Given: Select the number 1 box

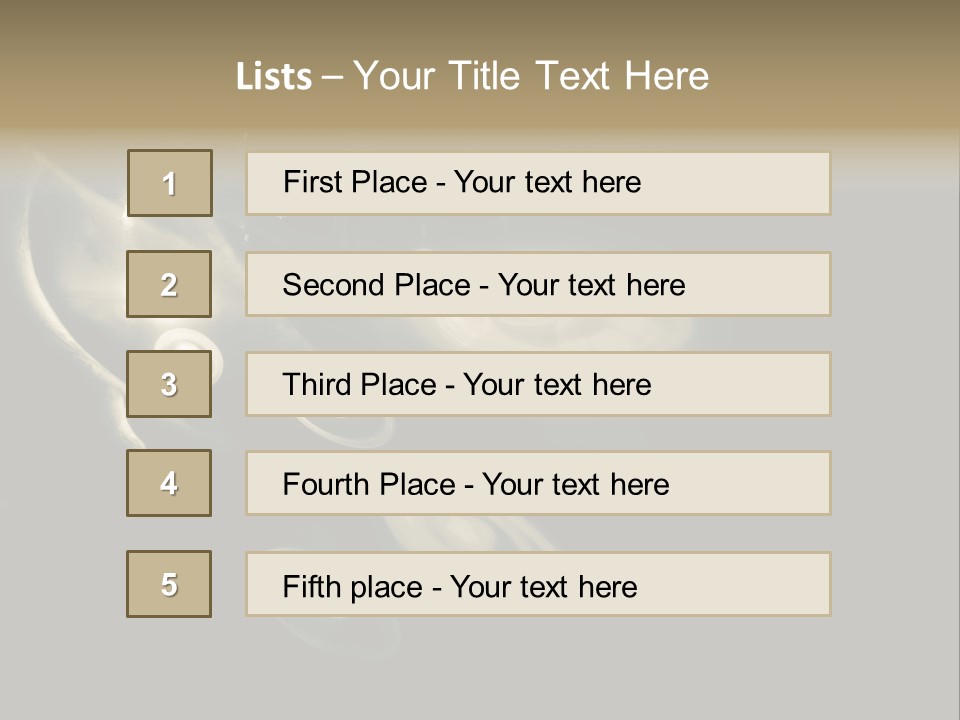Looking at the screenshot, I should coord(170,183).
